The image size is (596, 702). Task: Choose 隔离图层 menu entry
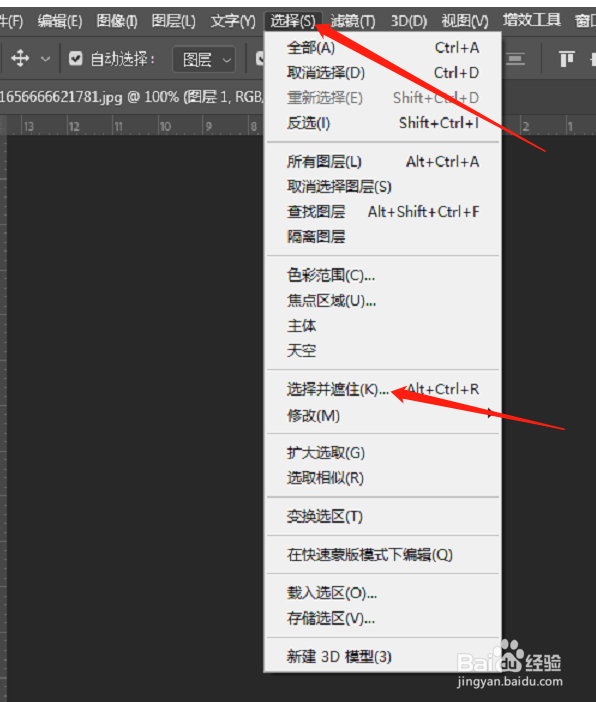click(383, 236)
